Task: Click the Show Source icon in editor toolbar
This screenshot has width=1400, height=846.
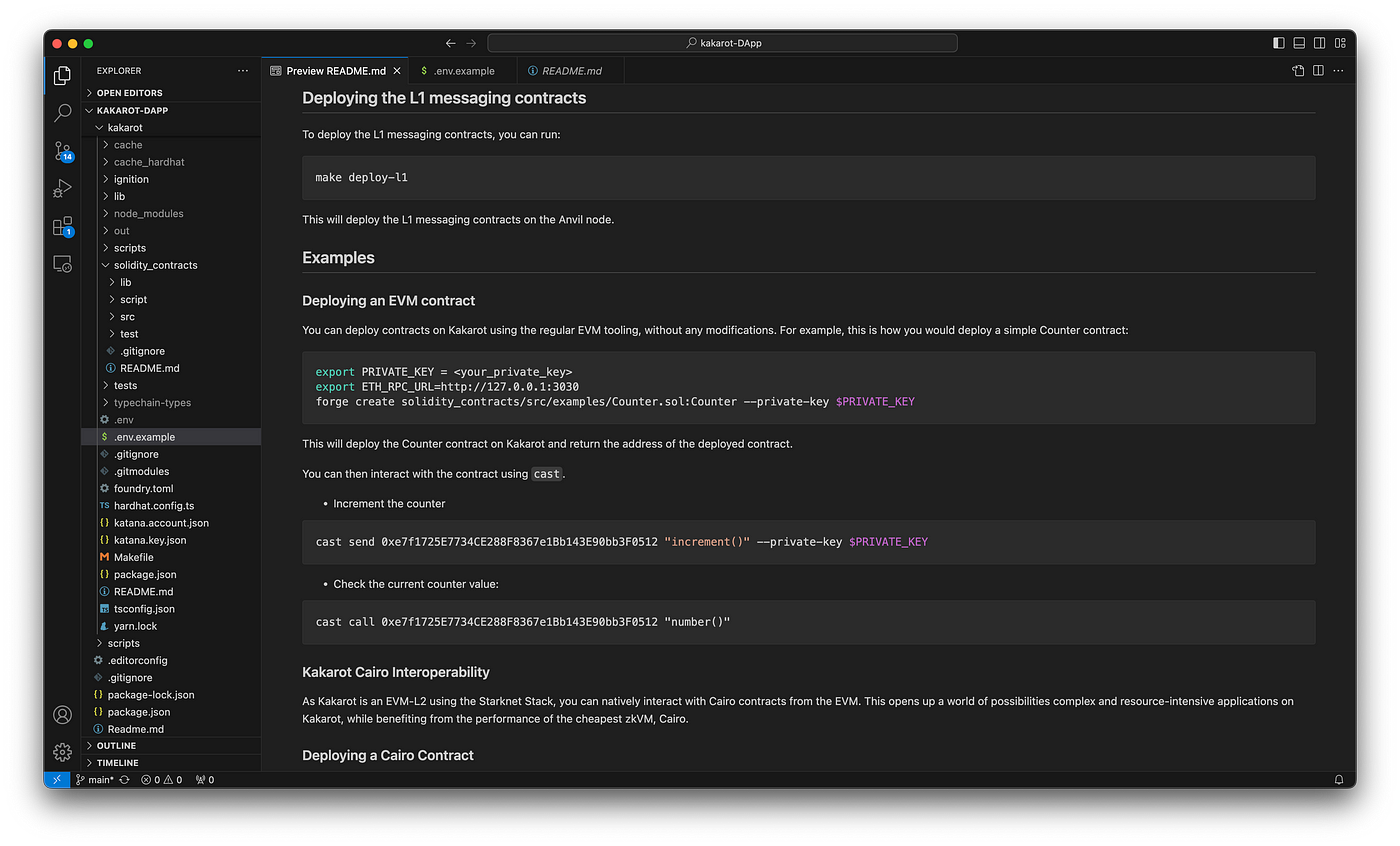Action: click(x=1298, y=71)
